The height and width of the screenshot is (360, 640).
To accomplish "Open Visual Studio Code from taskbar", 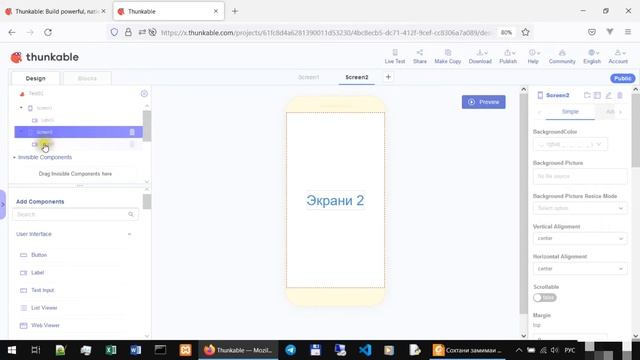I will pyautogui.click(x=365, y=350).
